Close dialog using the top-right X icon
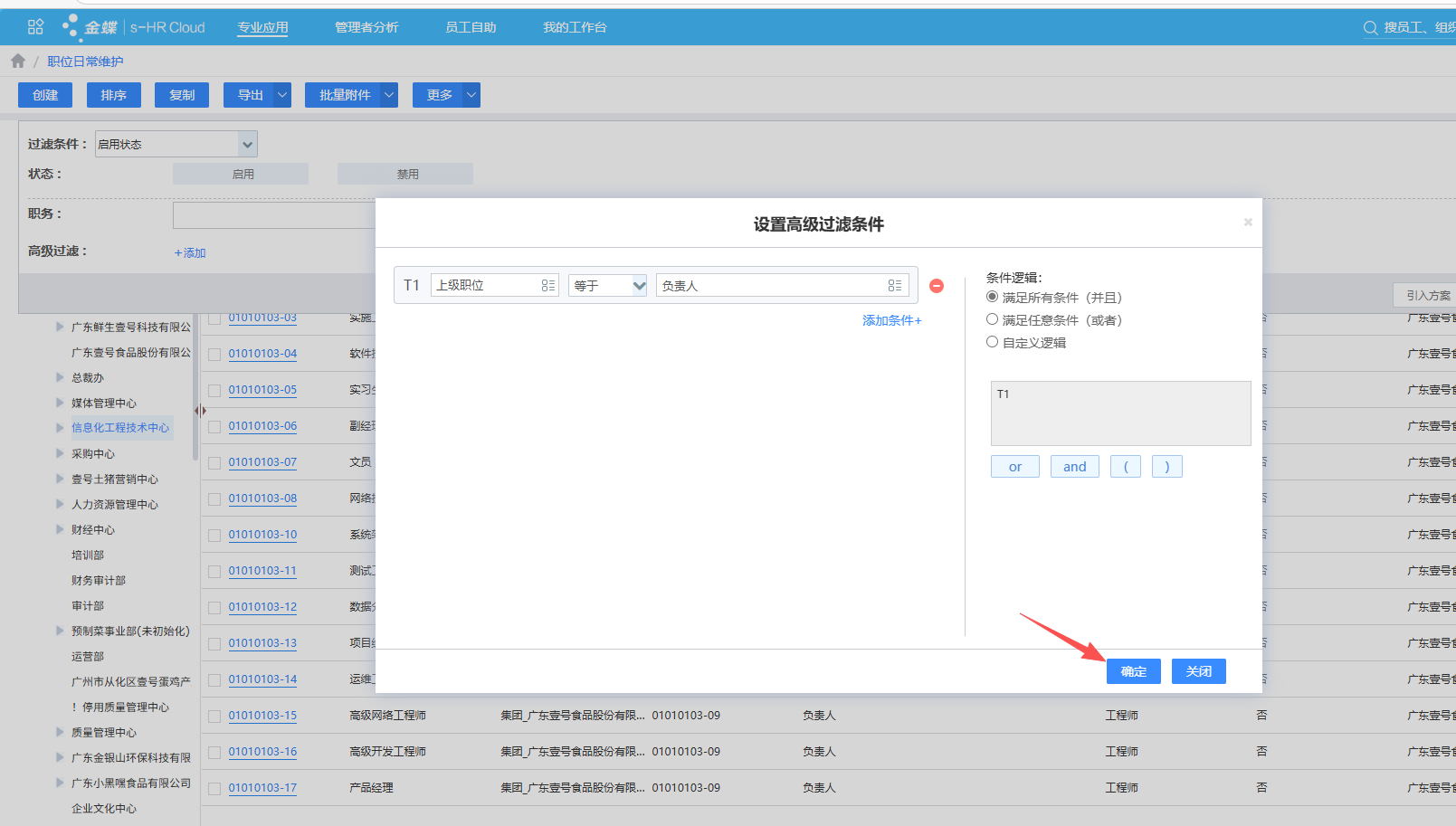Image resolution: width=1456 pixels, height=826 pixels. coord(1247,222)
